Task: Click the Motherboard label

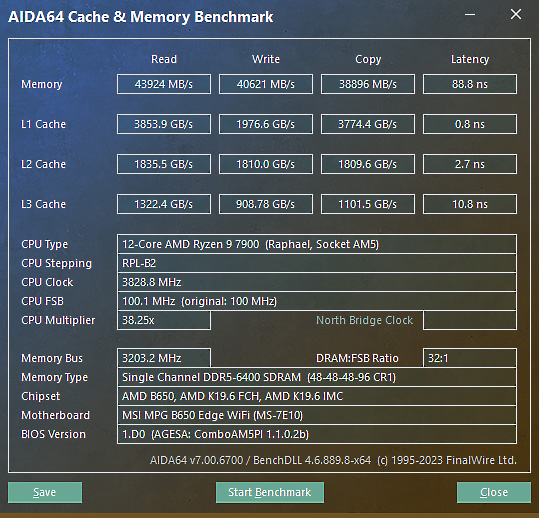Action: coord(55,415)
